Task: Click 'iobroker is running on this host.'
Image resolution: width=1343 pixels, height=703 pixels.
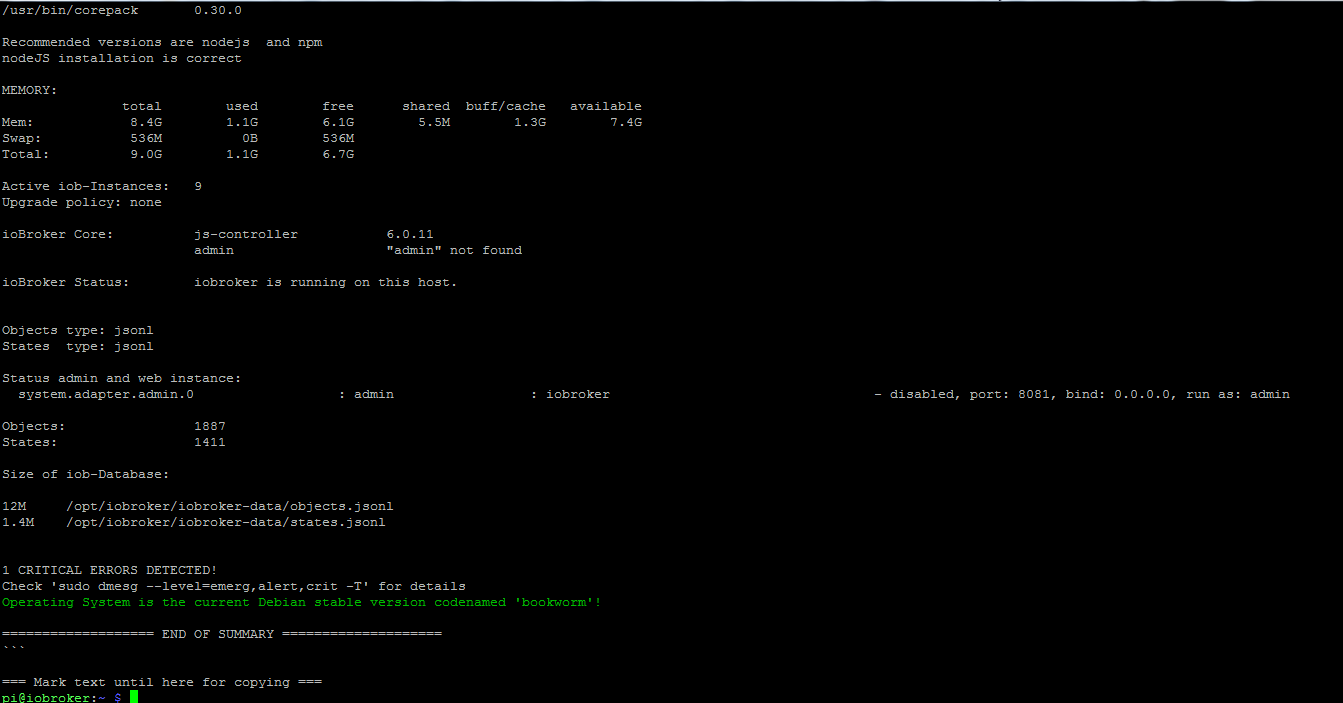Action: click(x=326, y=282)
